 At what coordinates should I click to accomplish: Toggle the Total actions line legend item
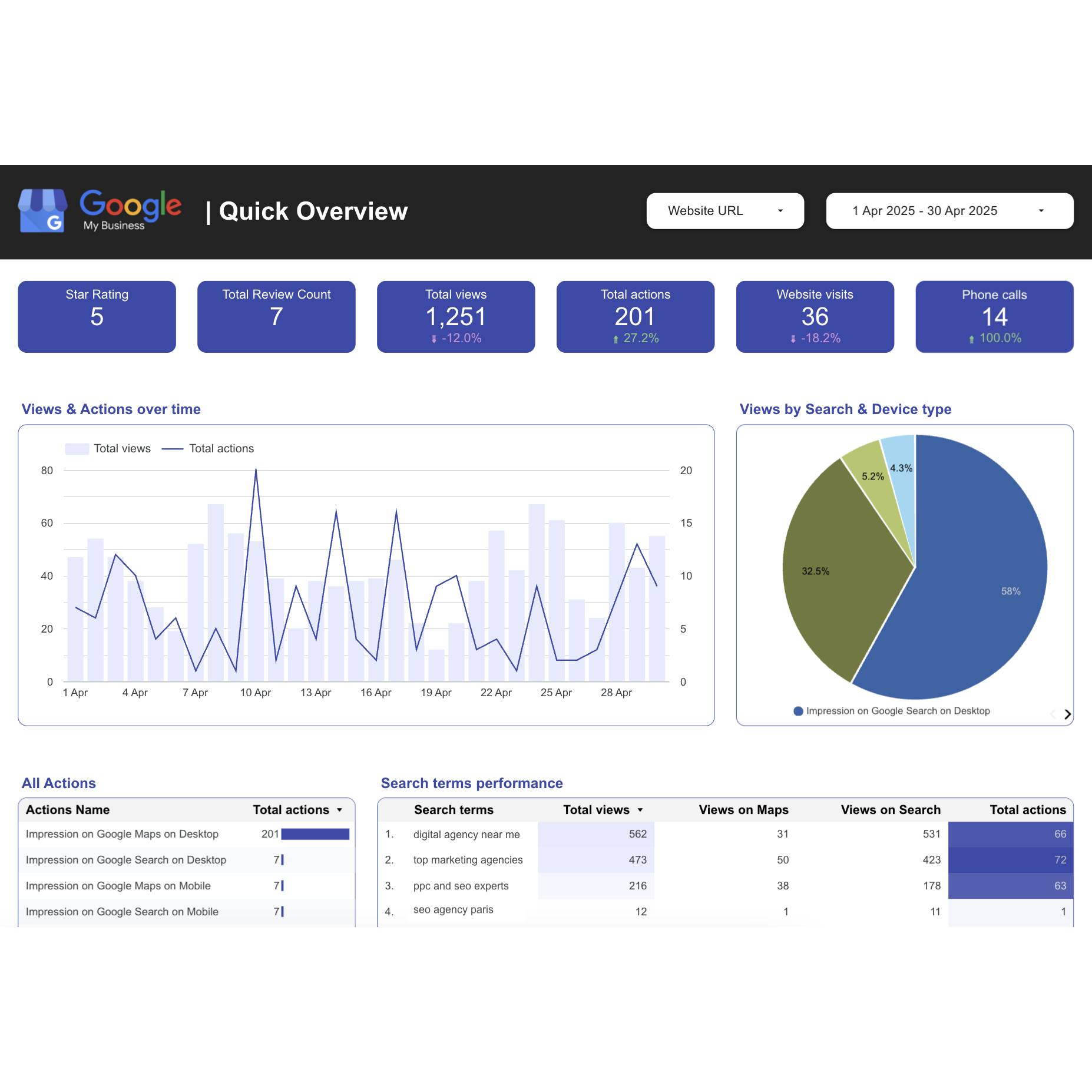(209, 449)
